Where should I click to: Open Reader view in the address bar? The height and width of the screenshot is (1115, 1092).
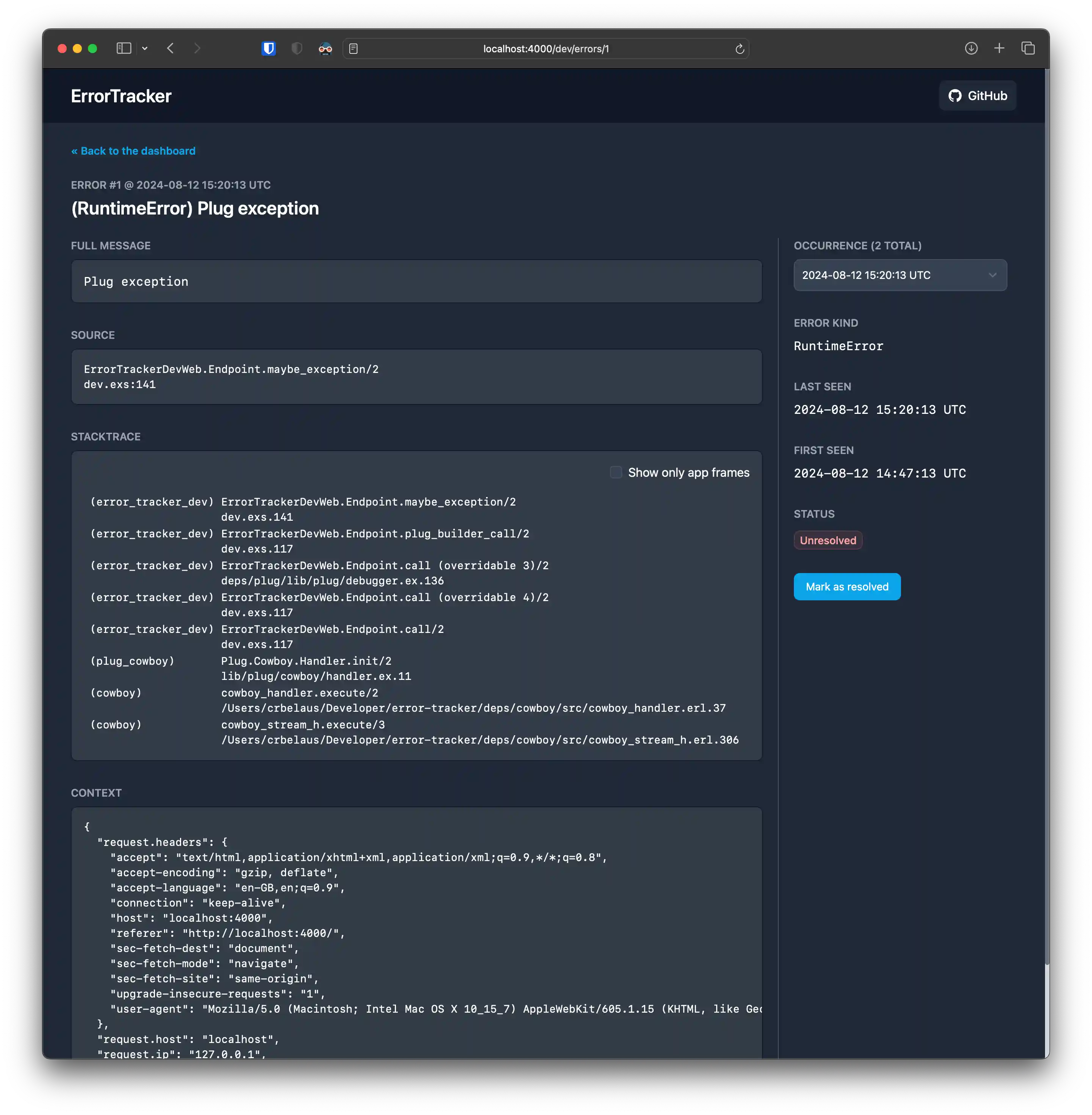(354, 48)
